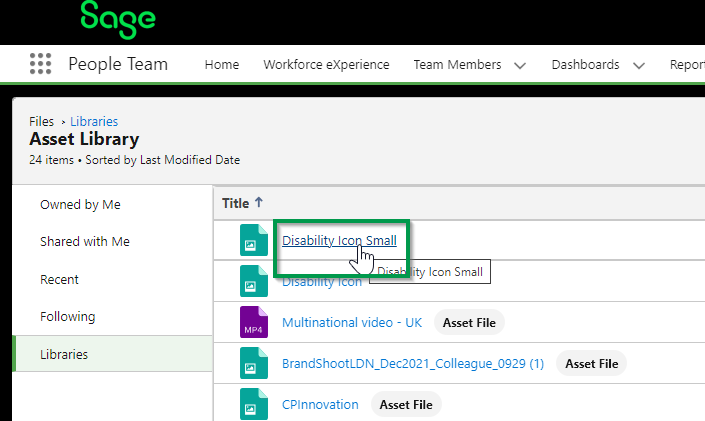Click the CPInnovation image file icon
This screenshot has height=421, width=705.
click(254, 404)
